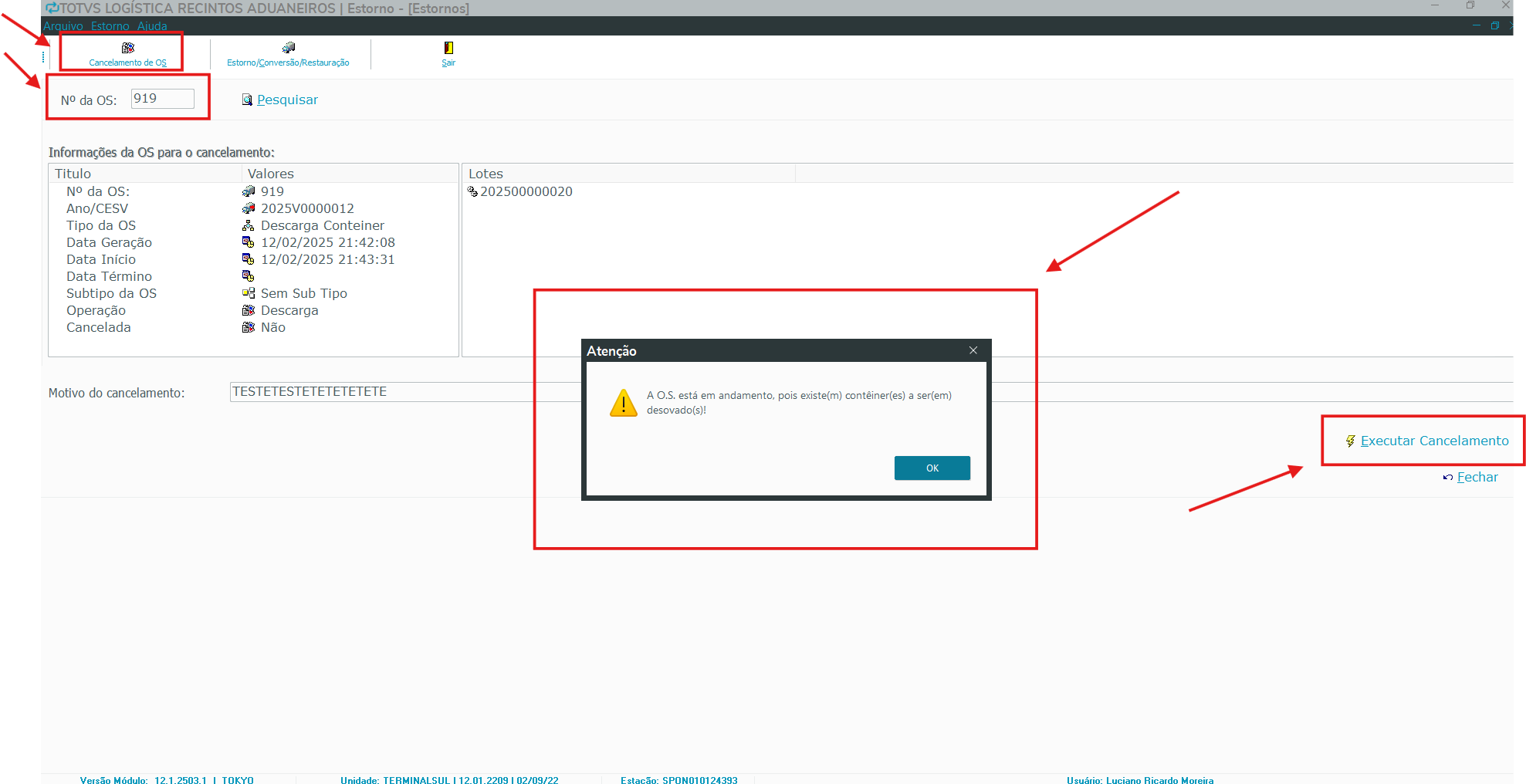Click the Estação SPON010124393 status bar entry
This screenshot has height=784, width=1526.
point(679,779)
